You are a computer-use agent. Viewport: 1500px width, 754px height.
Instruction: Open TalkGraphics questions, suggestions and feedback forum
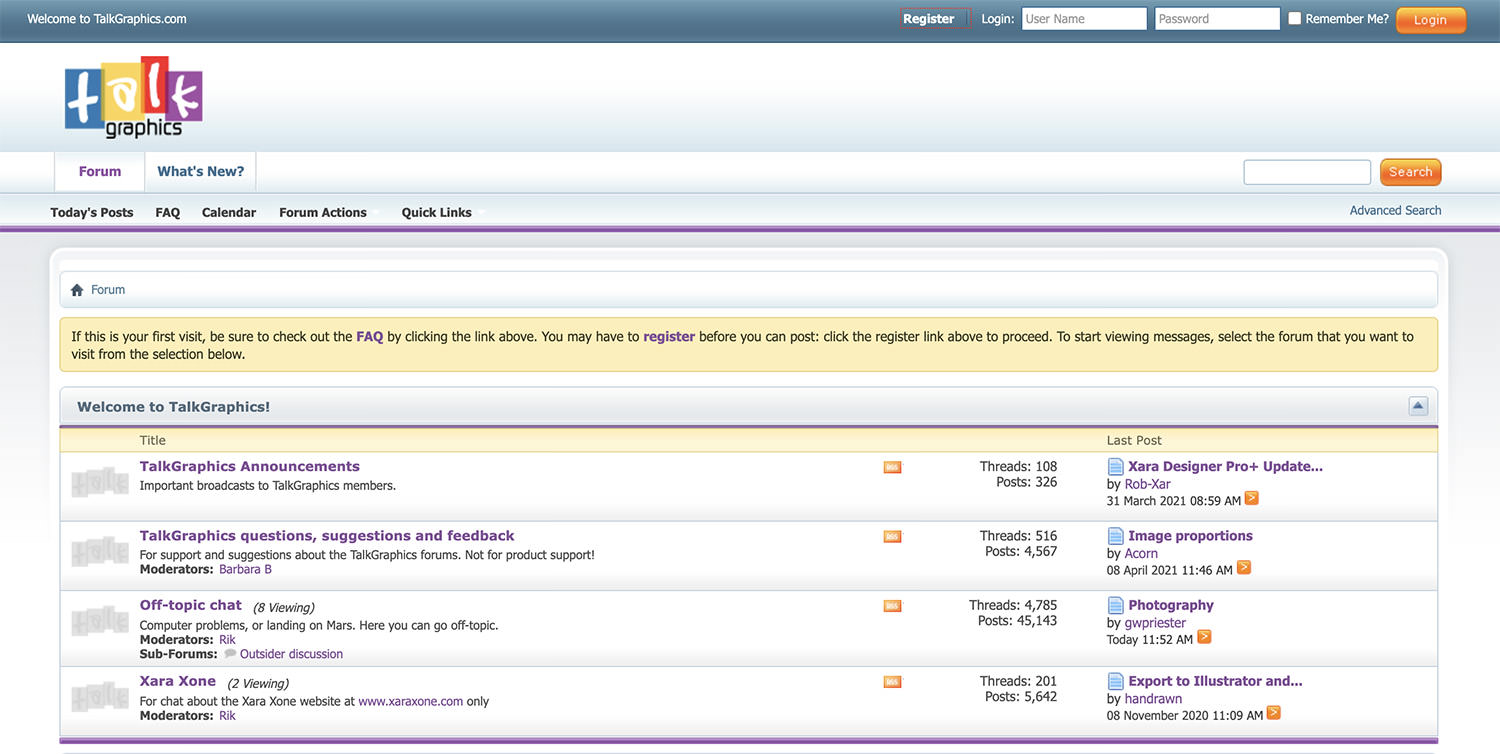[327, 536]
